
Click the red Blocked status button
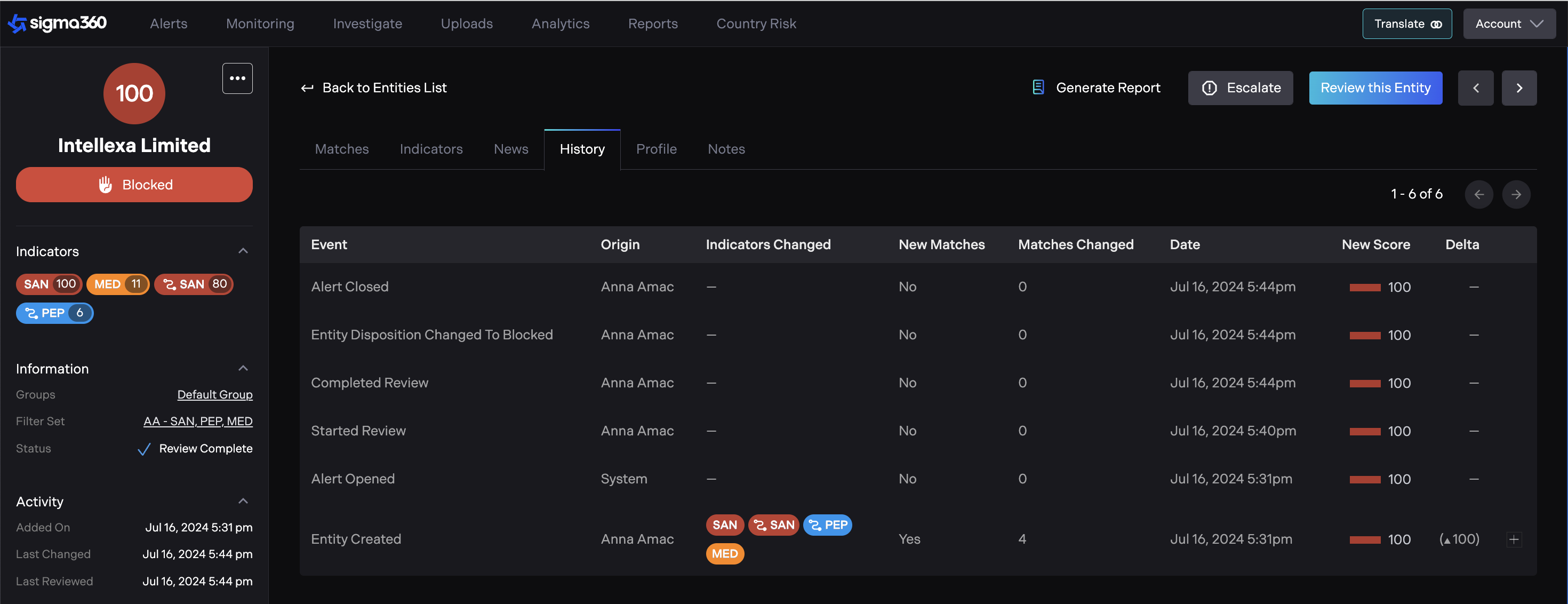coord(134,185)
